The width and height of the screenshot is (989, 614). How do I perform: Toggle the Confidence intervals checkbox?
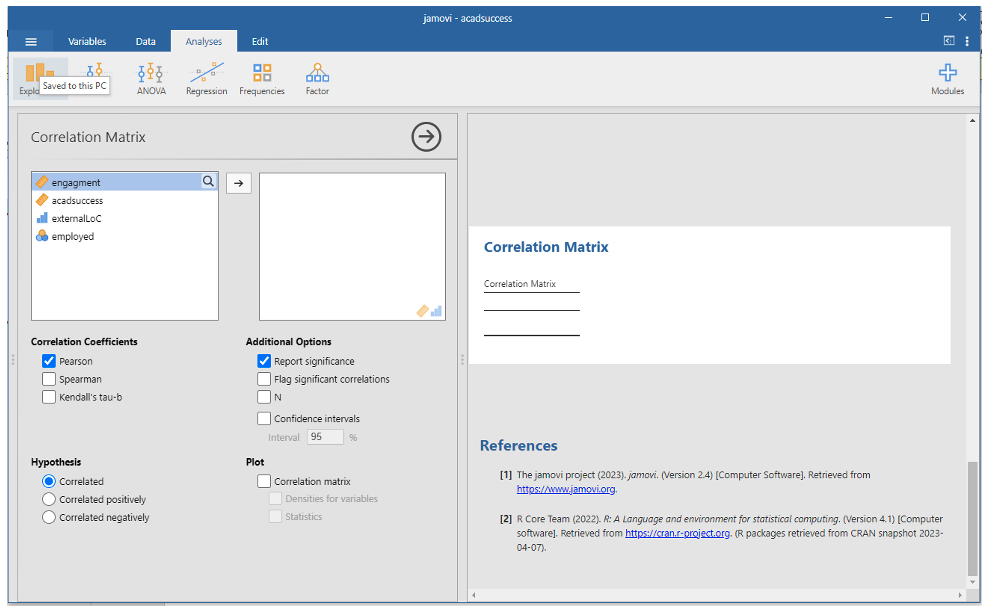(264, 419)
